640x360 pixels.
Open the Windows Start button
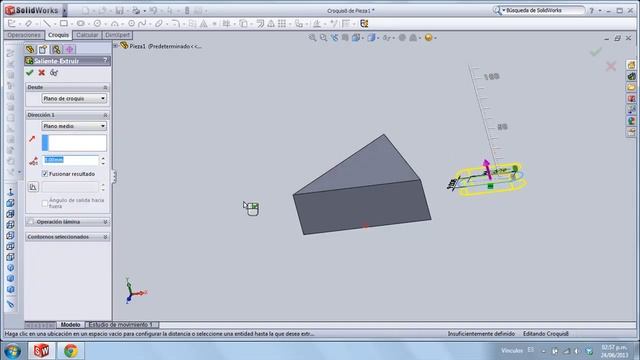pos(13,351)
